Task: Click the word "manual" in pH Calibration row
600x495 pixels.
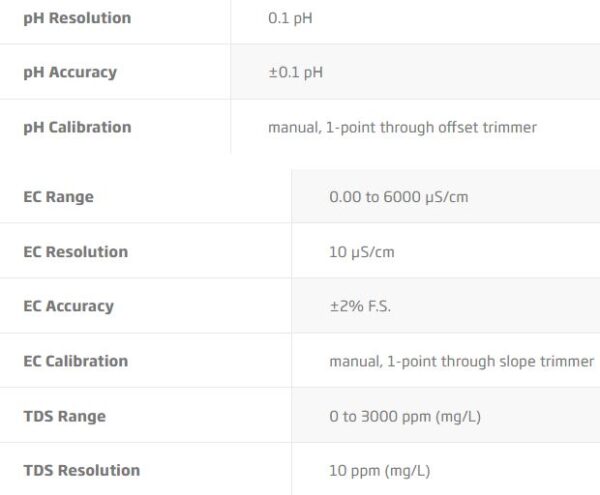Action: click(292, 127)
